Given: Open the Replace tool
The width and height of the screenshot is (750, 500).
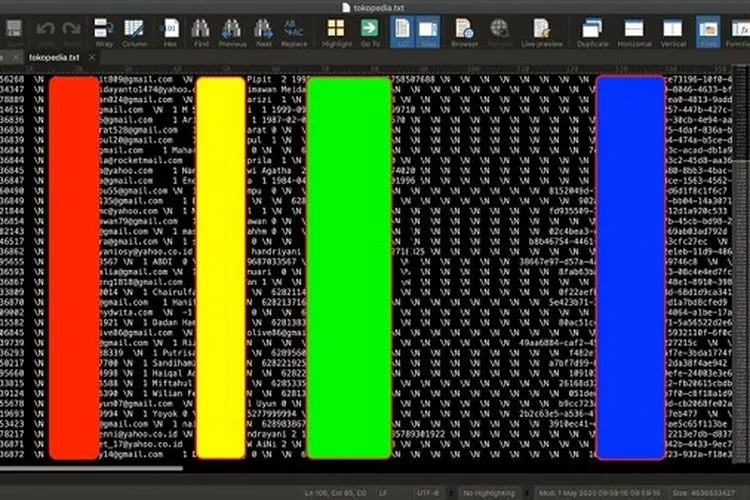Looking at the screenshot, I should click(x=294, y=32).
